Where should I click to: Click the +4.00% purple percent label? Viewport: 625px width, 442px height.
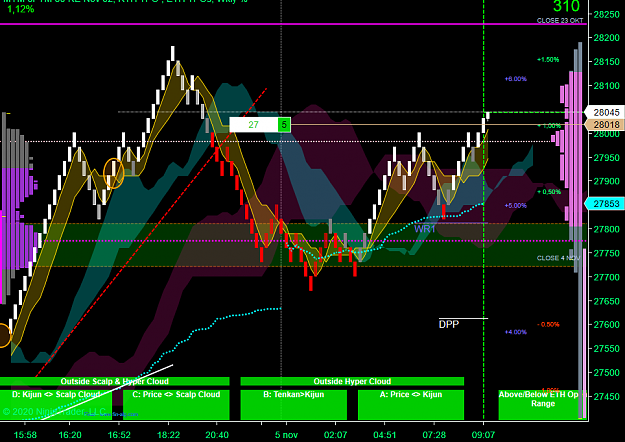[x=516, y=332]
